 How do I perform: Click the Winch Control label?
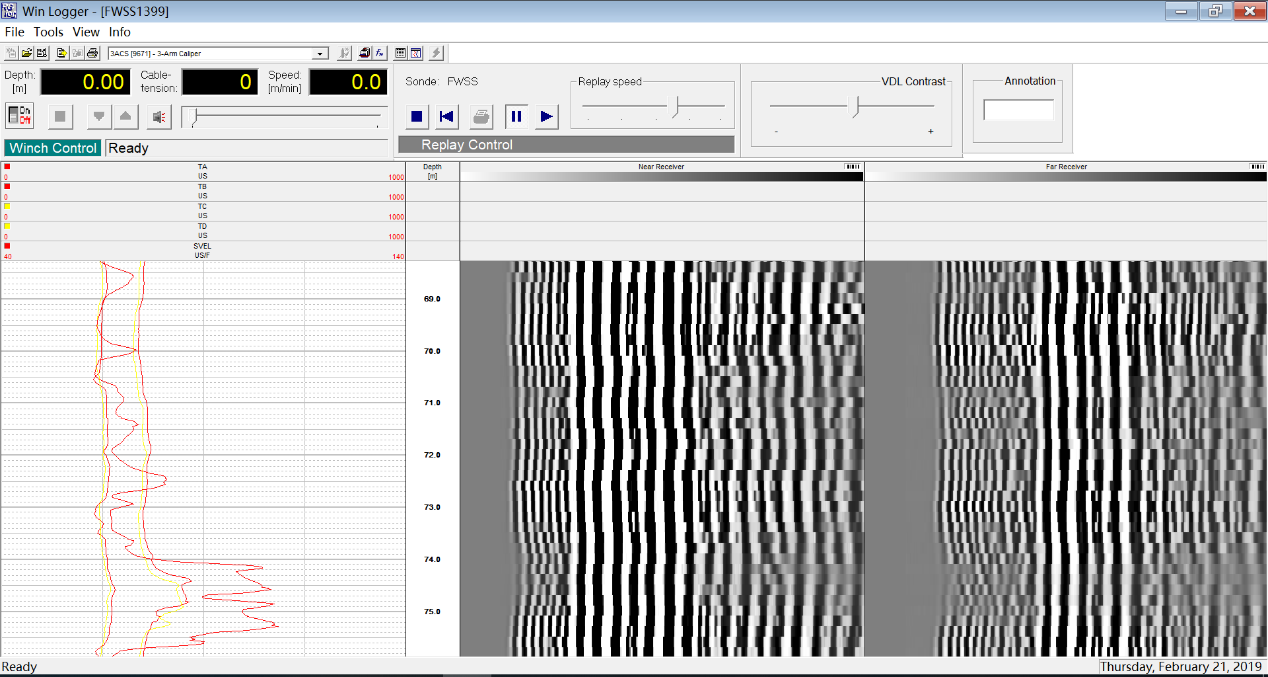point(53,148)
